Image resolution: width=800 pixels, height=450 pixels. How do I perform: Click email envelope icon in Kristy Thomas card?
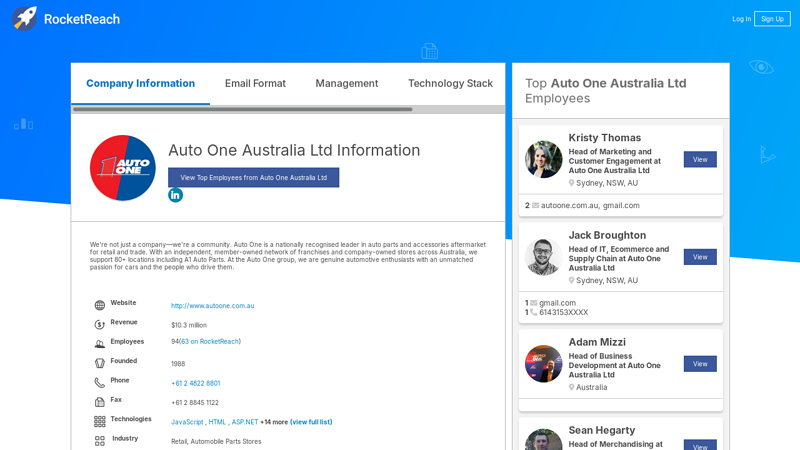coord(535,205)
